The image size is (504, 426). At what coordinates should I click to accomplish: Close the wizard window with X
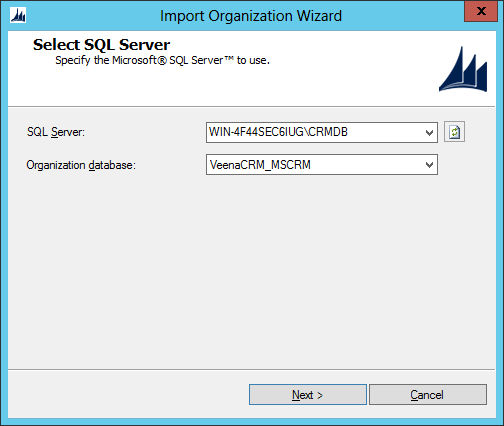(481, 11)
